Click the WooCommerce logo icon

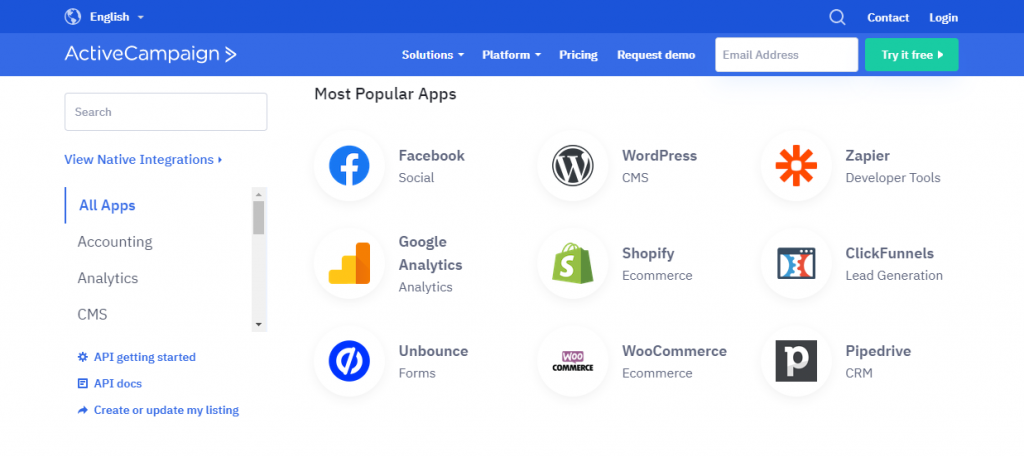click(x=572, y=361)
